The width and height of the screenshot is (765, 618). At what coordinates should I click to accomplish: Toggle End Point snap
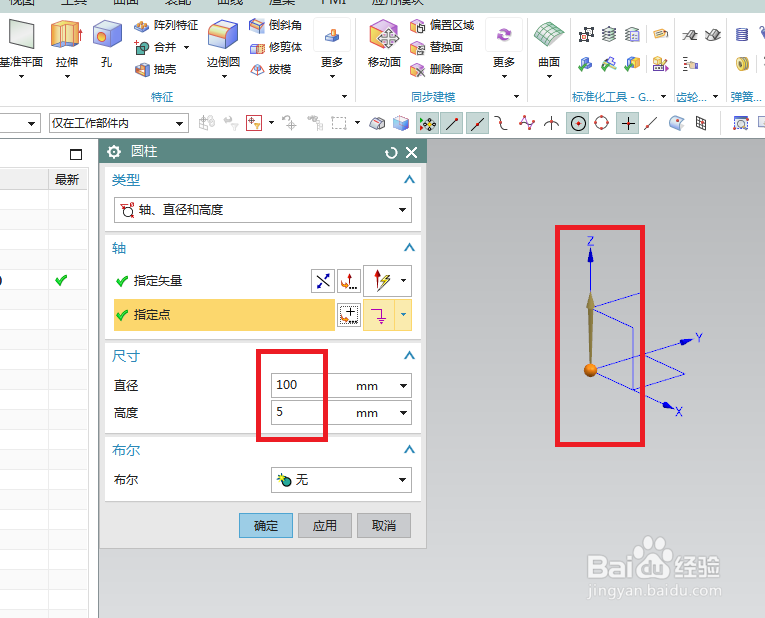point(452,123)
